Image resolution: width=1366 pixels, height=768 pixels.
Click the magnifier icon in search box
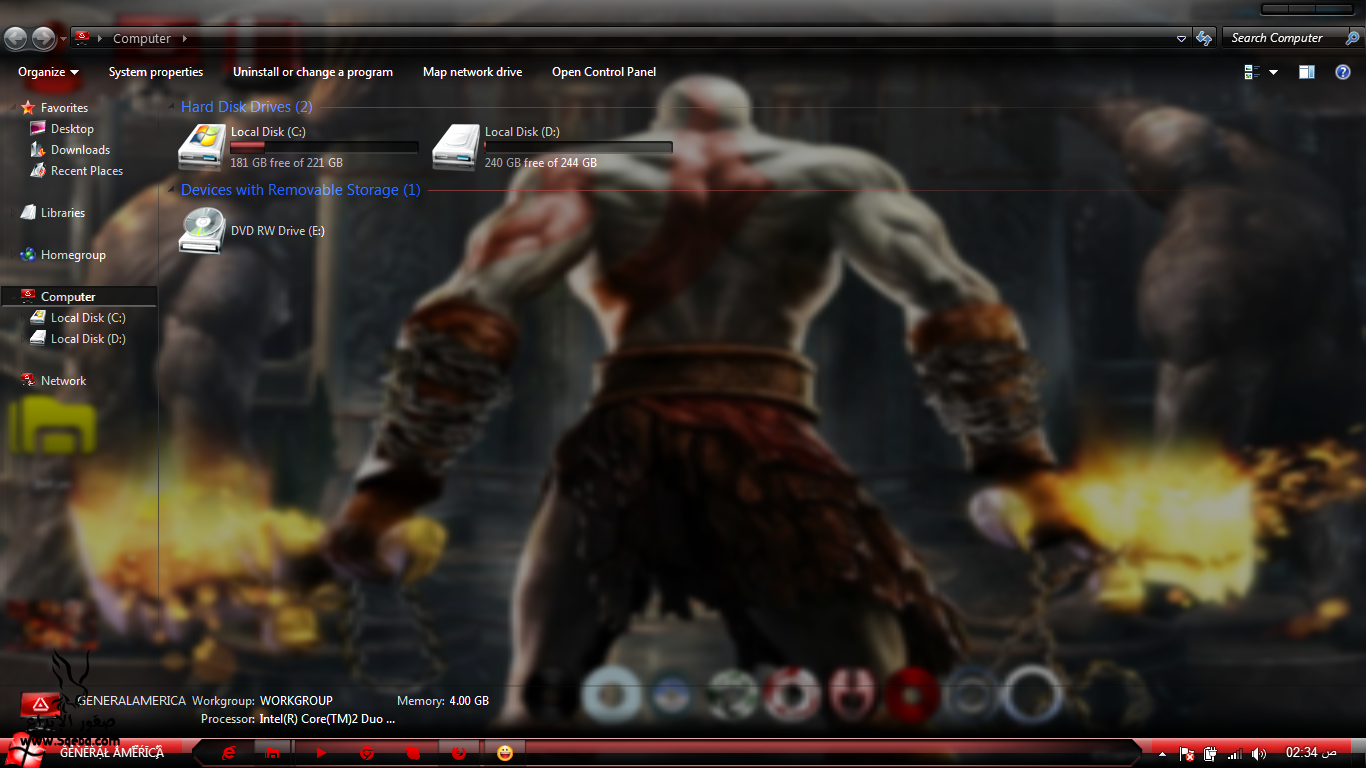(1352, 38)
